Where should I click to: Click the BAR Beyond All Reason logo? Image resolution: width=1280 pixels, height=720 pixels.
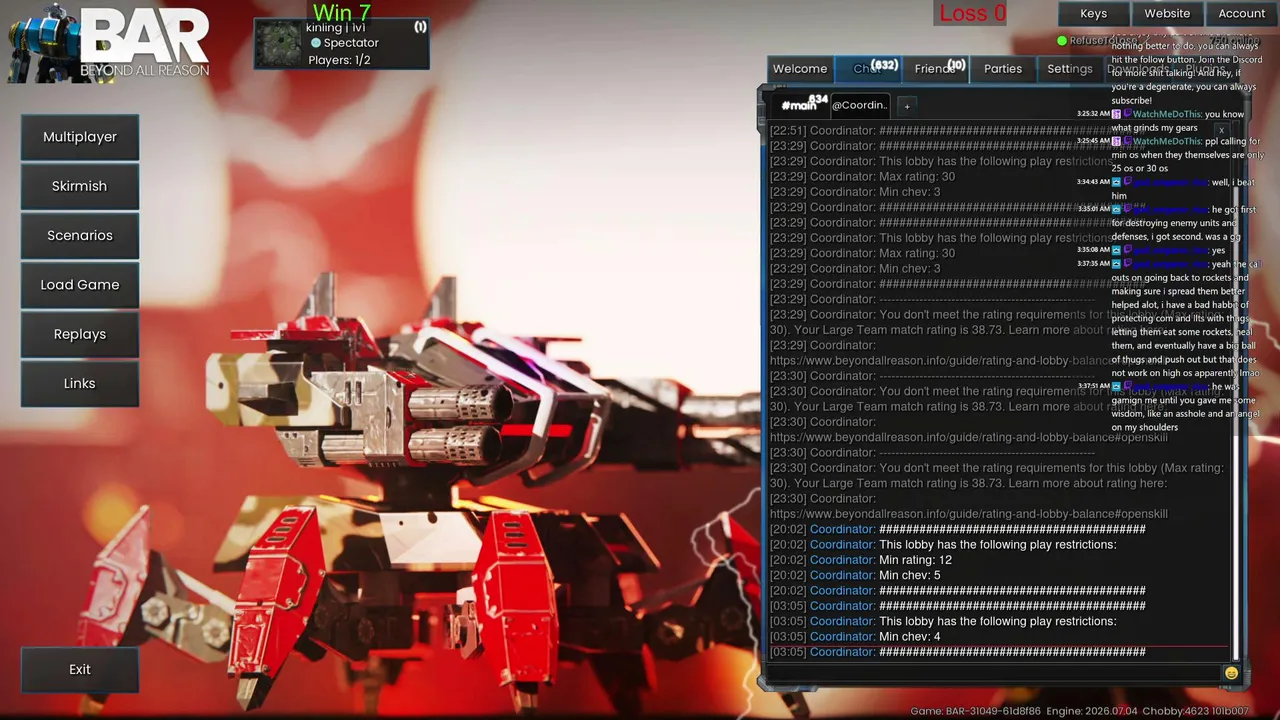tap(110, 43)
